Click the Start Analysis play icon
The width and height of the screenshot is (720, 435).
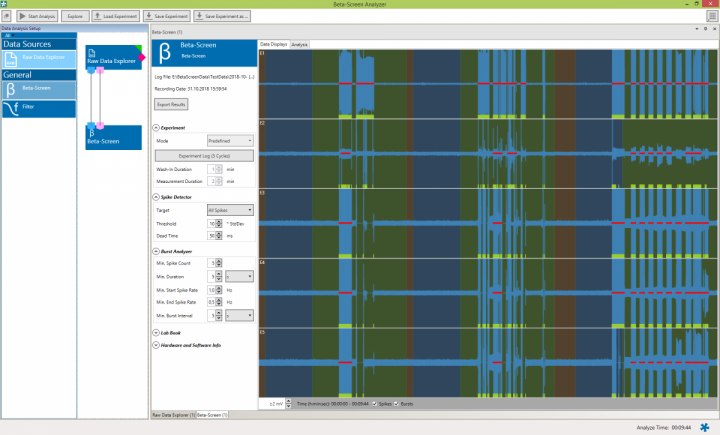(23, 17)
